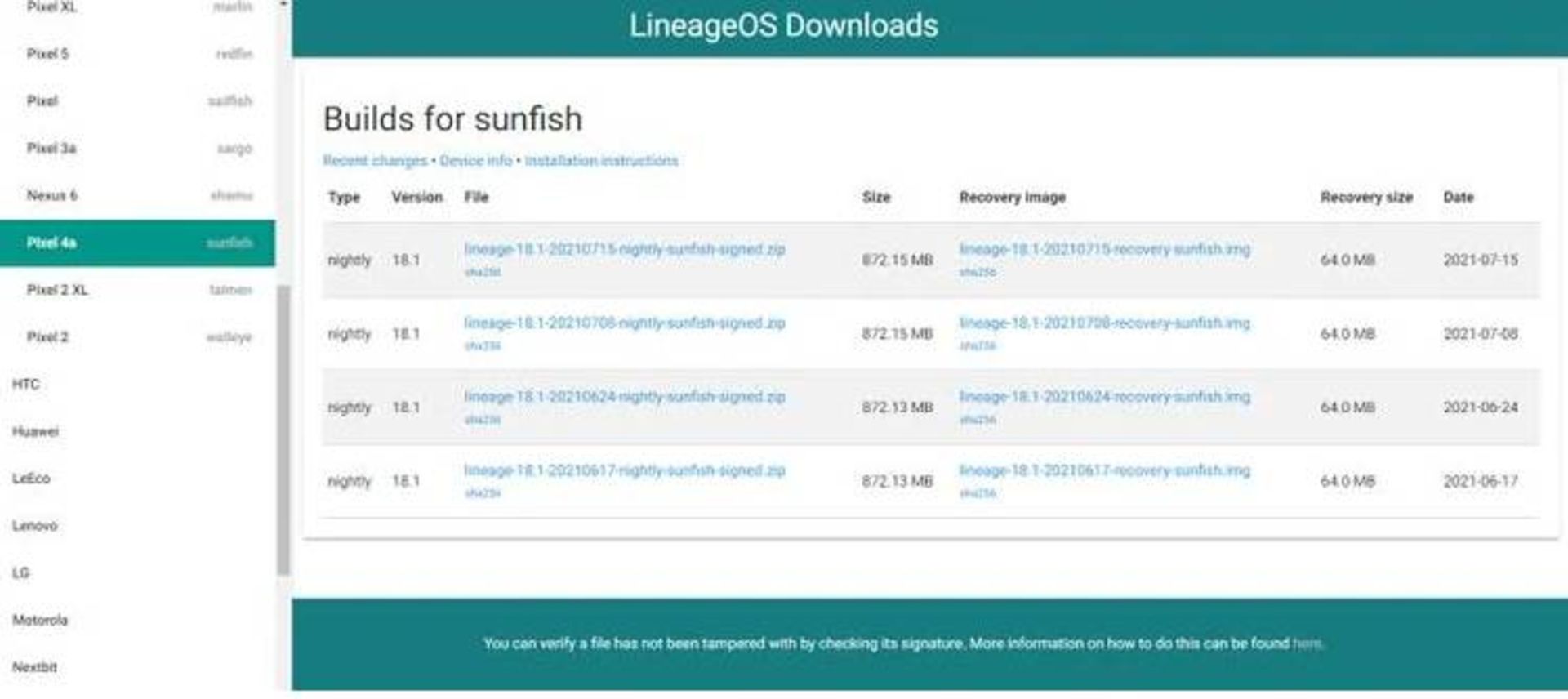Image resolution: width=1568 pixels, height=699 pixels.
Task: Open sha256 link under 20210624 nightly zip
Action: (483, 420)
